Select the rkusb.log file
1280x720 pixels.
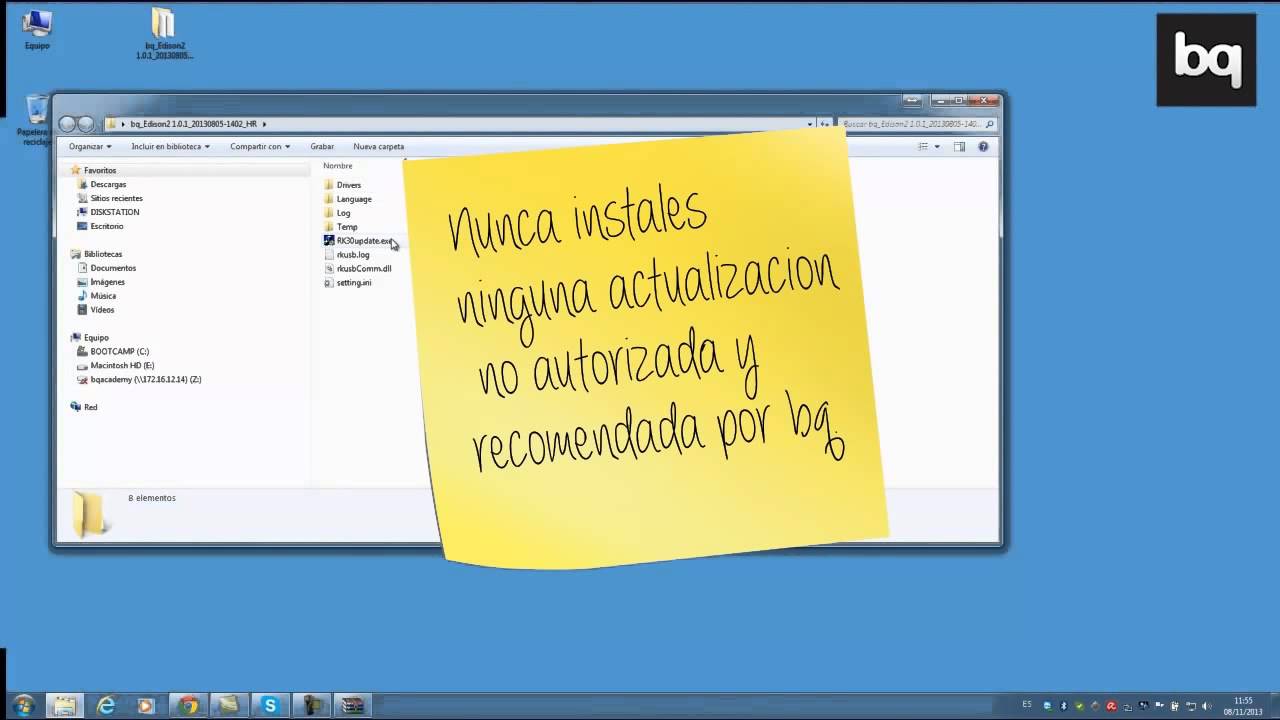coord(346,255)
